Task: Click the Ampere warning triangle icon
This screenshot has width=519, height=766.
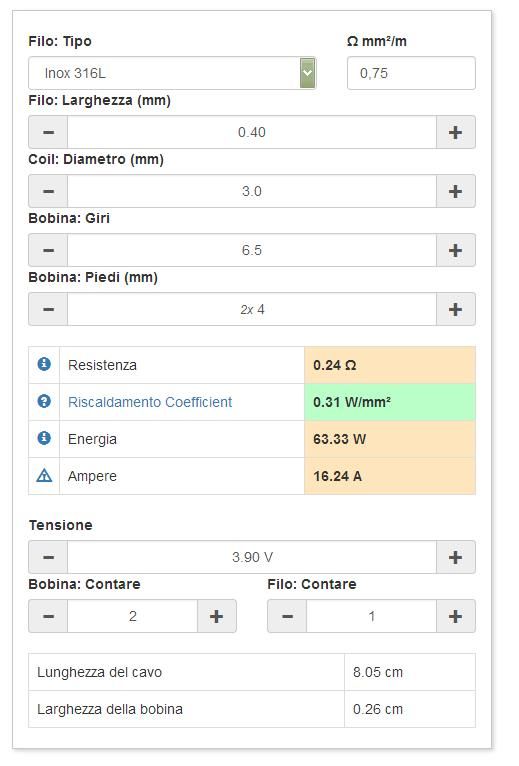Action: click(44, 475)
